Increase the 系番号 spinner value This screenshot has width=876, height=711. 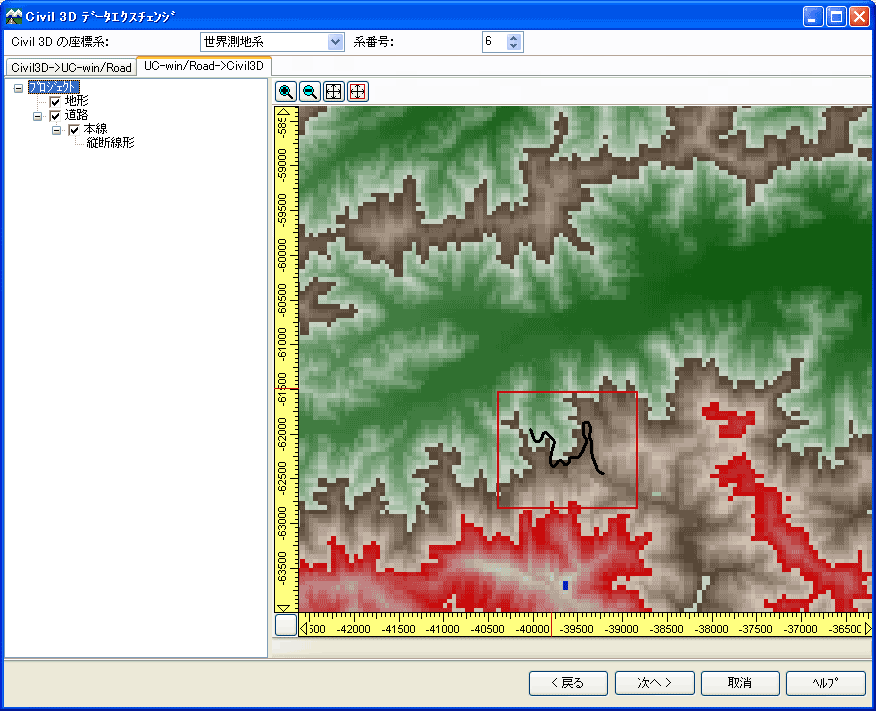(514, 38)
